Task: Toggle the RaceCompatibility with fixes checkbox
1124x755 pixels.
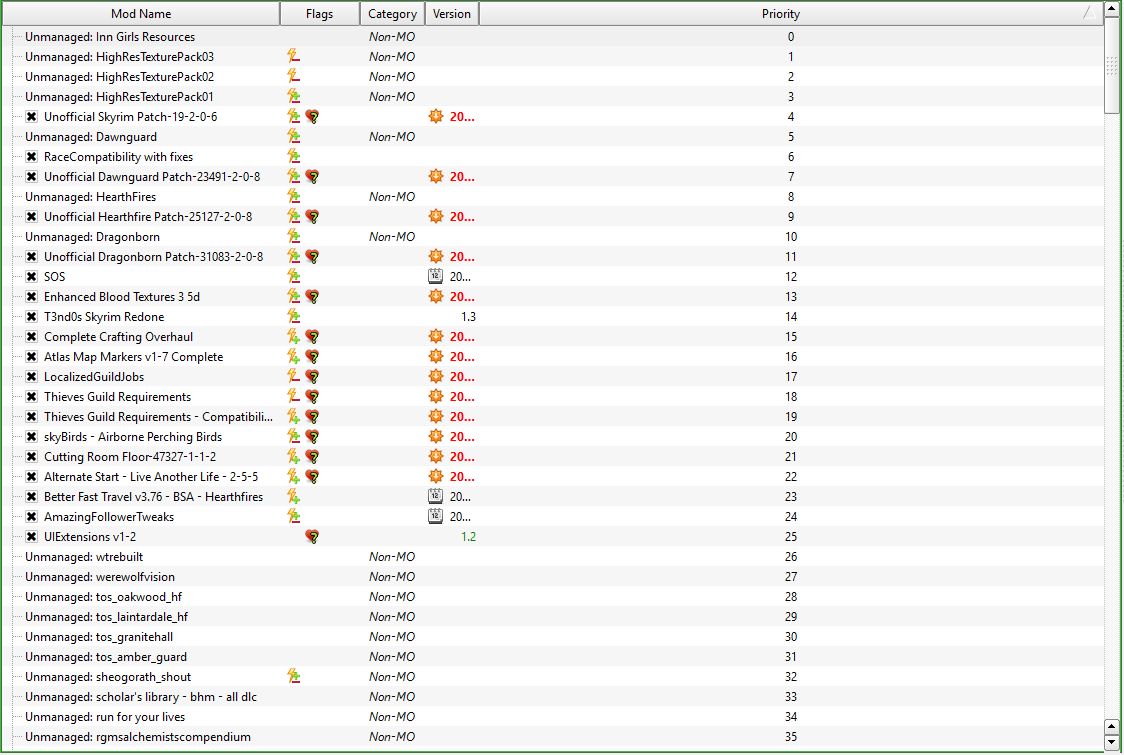Action: point(32,157)
